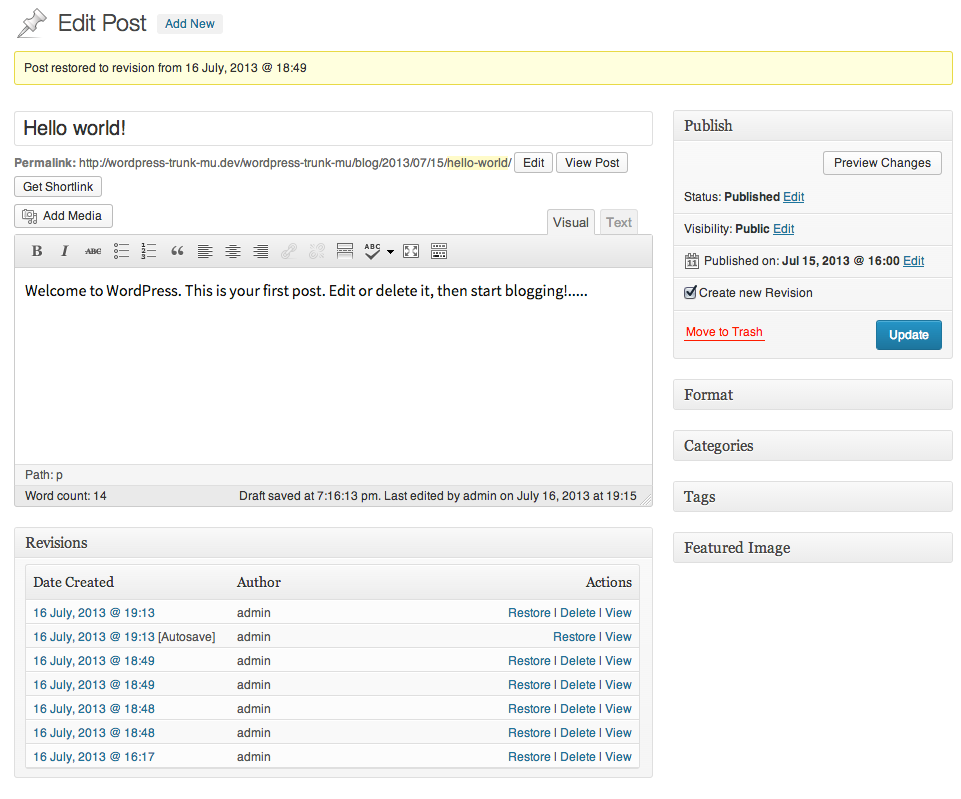Align text center

click(233, 251)
